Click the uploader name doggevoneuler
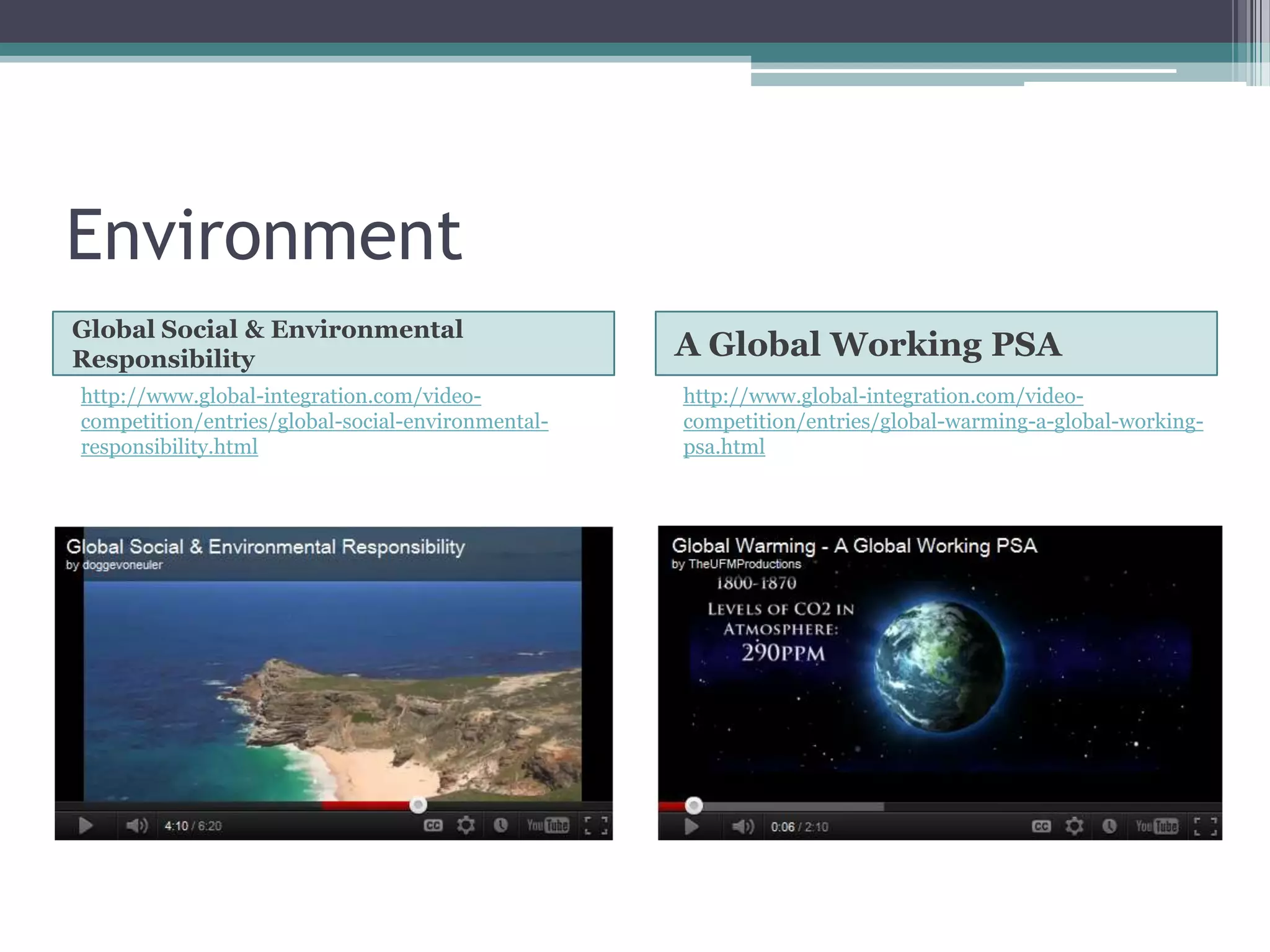1270x952 pixels. point(122,565)
